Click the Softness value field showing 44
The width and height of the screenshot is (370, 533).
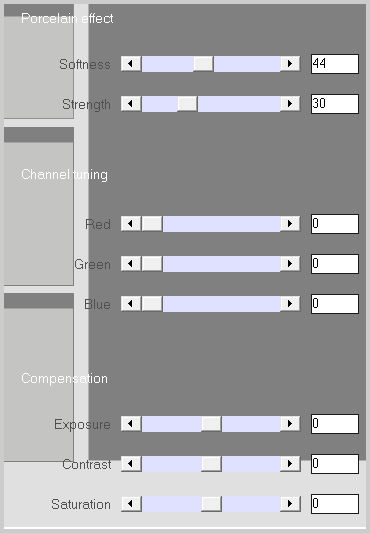click(335, 64)
